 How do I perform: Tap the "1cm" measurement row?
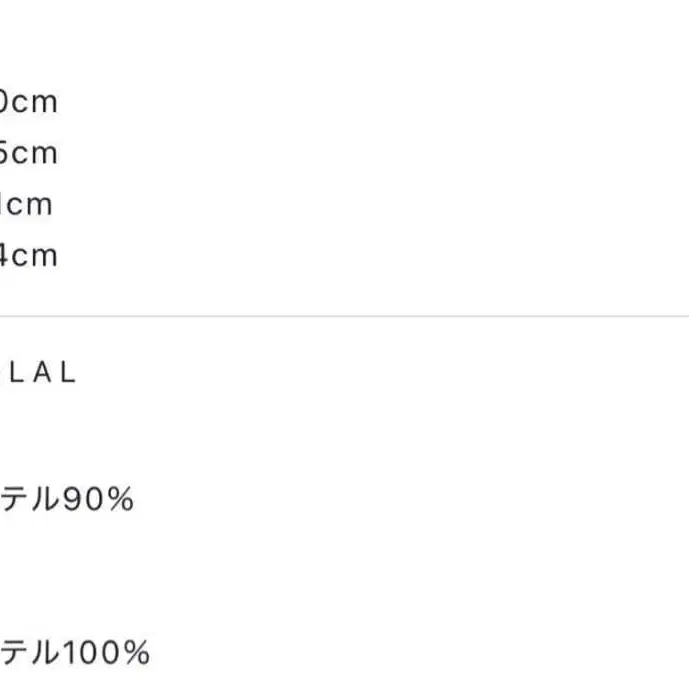click(x=26, y=205)
